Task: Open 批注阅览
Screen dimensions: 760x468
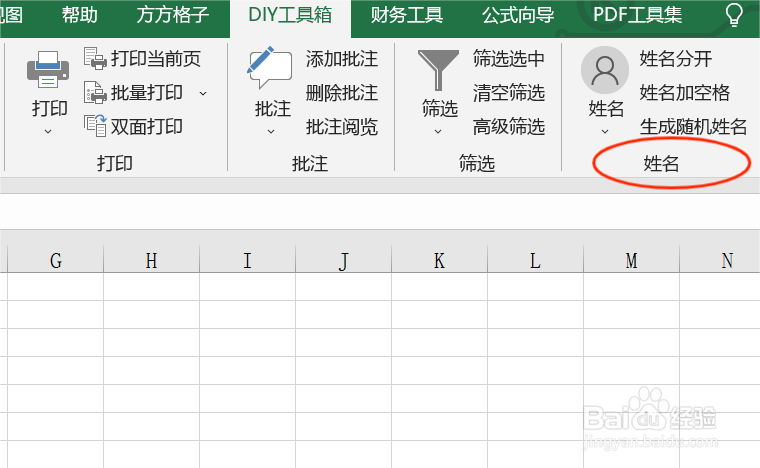Action: (342, 126)
